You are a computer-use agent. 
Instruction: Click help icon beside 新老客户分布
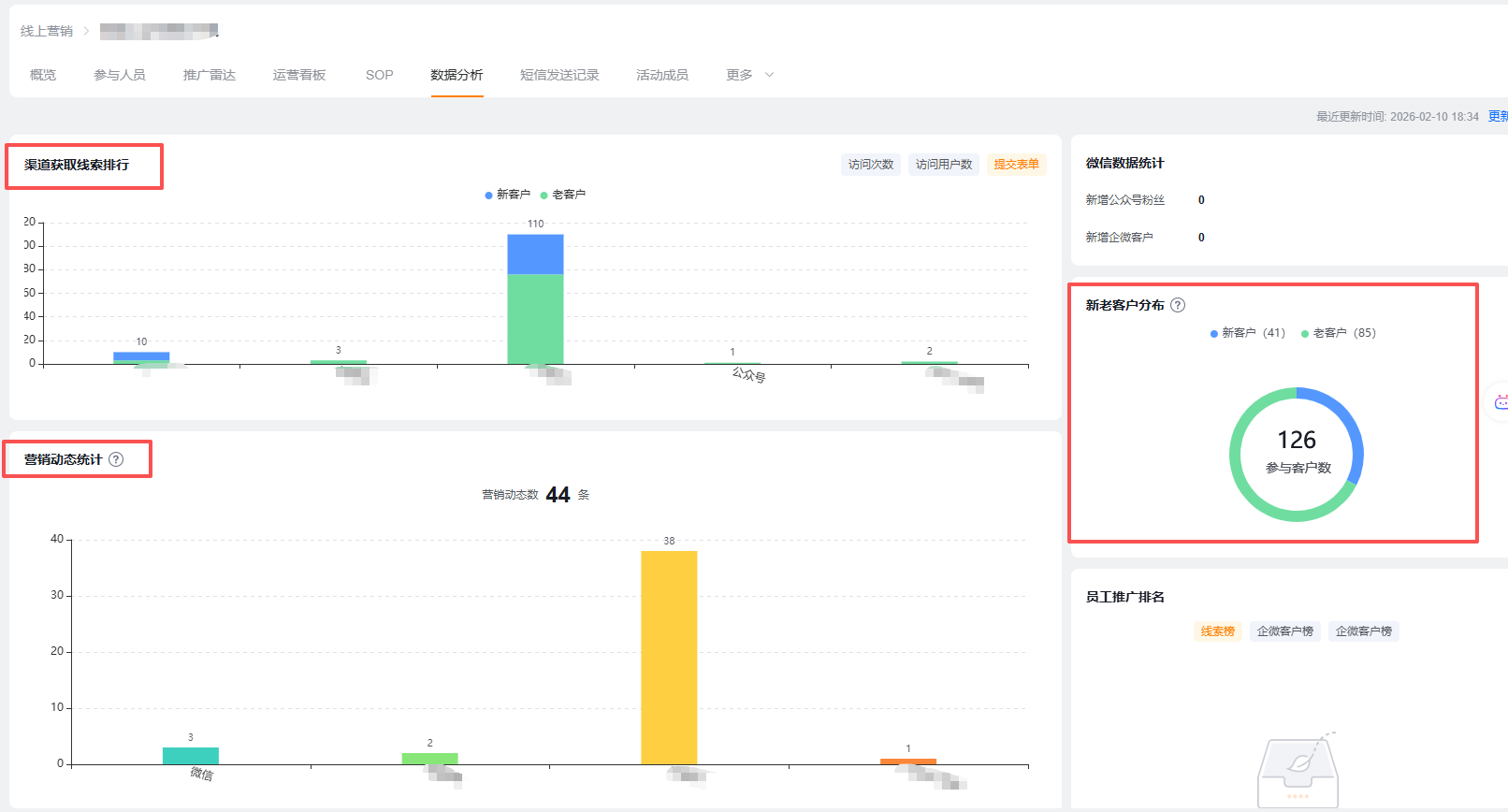(1178, 305)
